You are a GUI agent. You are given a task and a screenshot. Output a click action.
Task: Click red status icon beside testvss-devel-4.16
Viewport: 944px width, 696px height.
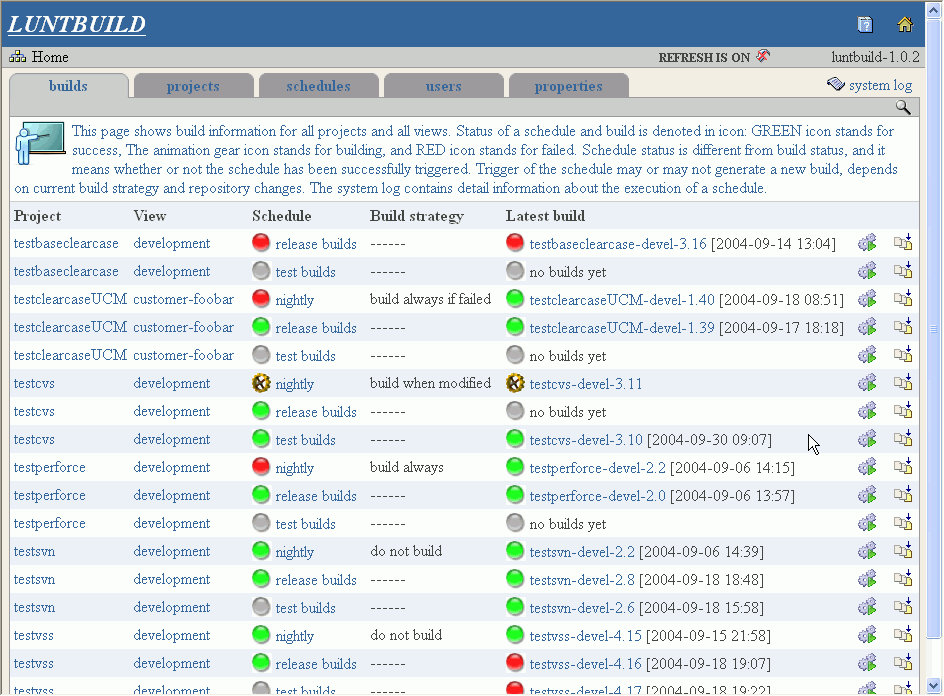pyautogui.click(x=515, y=663)
